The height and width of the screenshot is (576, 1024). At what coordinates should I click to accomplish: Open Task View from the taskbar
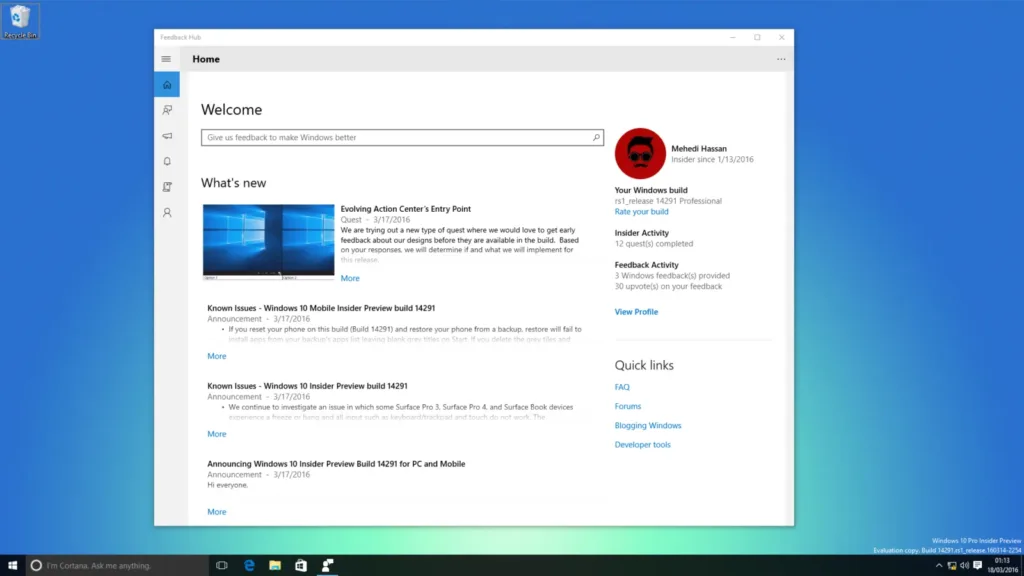tap(222, 566)
